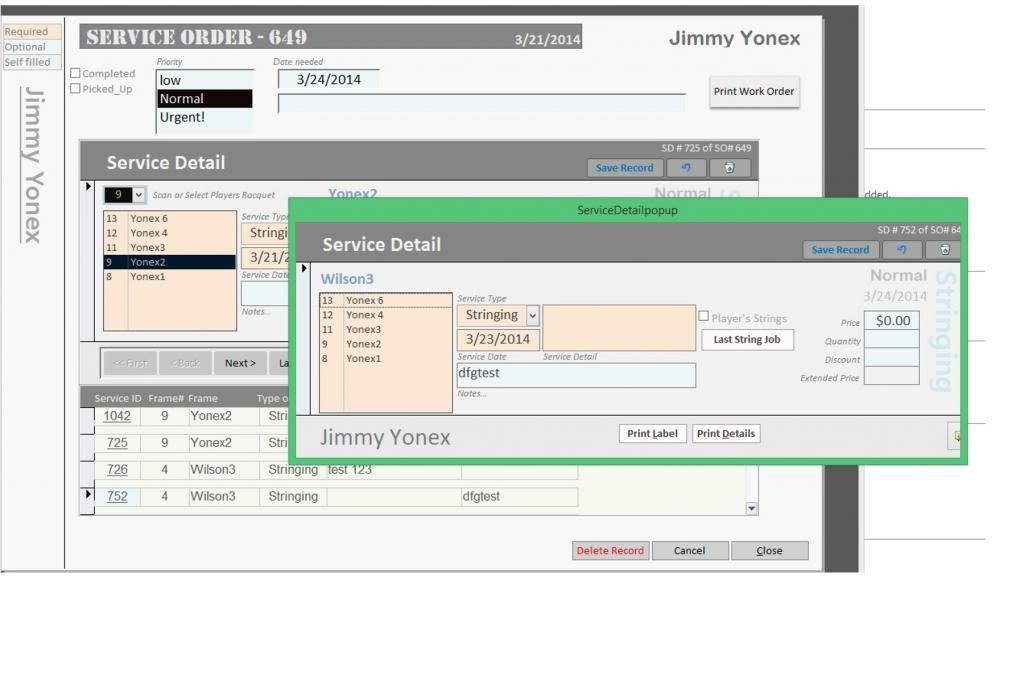The height and width of the screenshot is (682, 1024).
Task: Click Delete Record button
Action: point(611,551)
